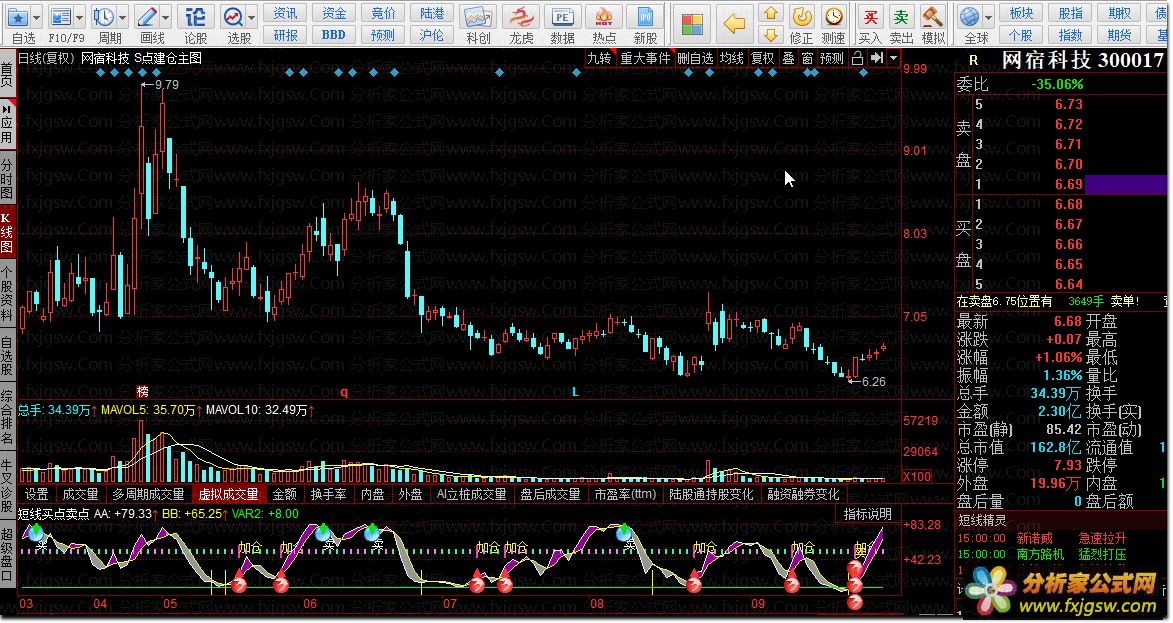Open the 科创 board icon

[x=477, y=17]
